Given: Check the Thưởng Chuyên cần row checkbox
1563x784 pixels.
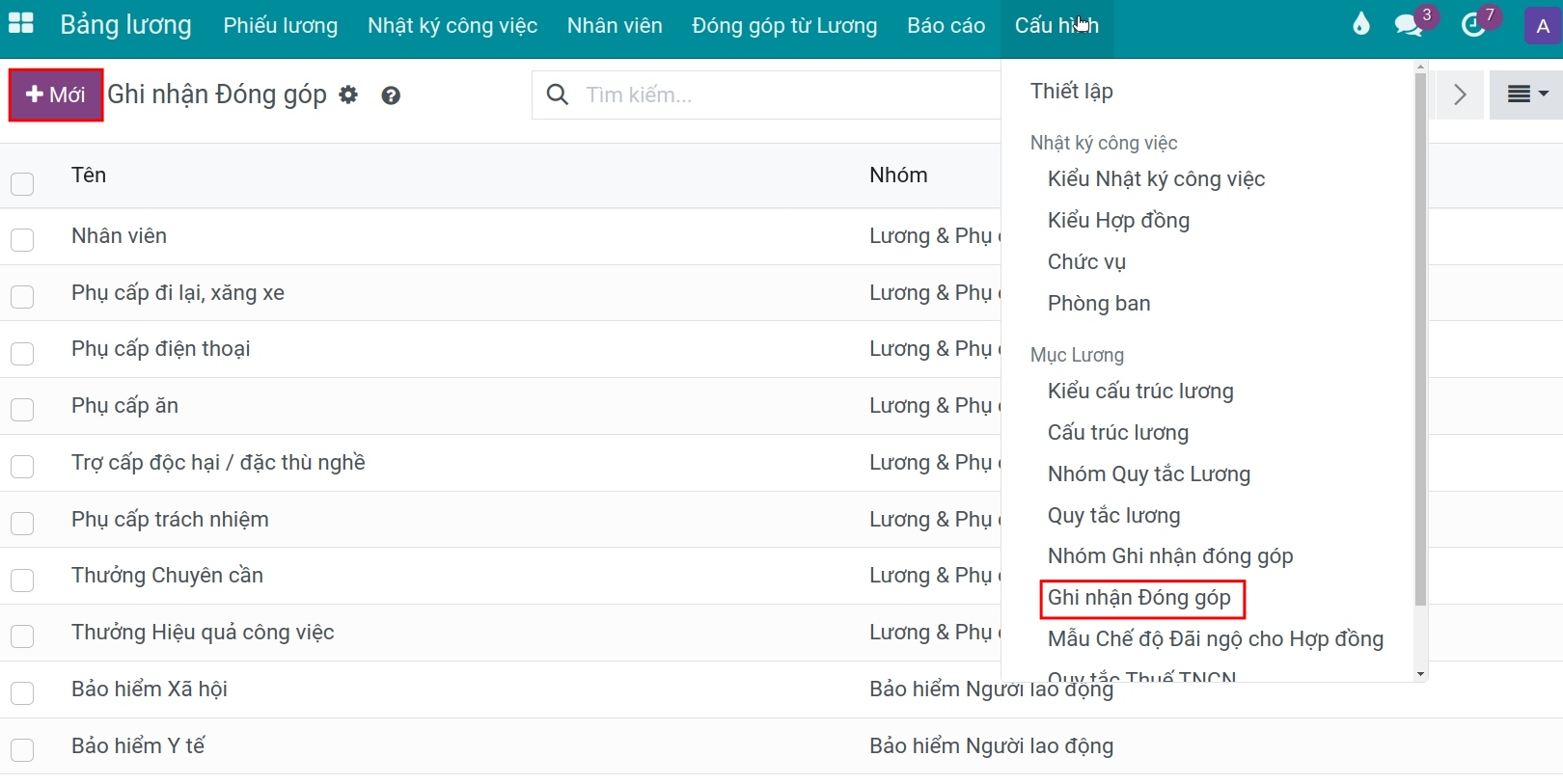Looking at the screenshot, I should pyautogui.click(x=22, y=580).
